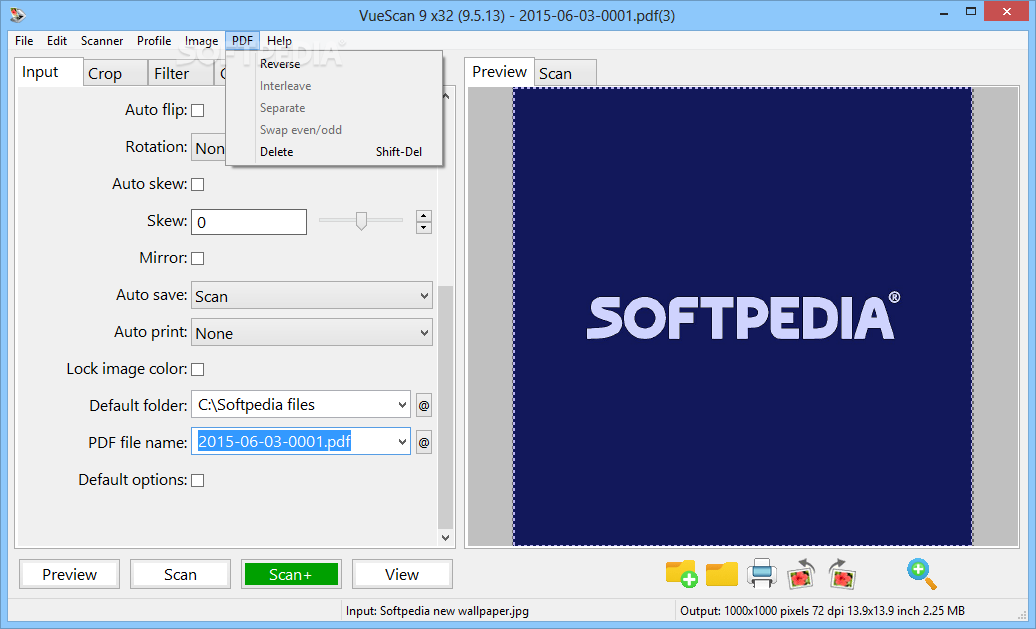
Task: Open the Image menu
Action: click(x=202, y=41)
